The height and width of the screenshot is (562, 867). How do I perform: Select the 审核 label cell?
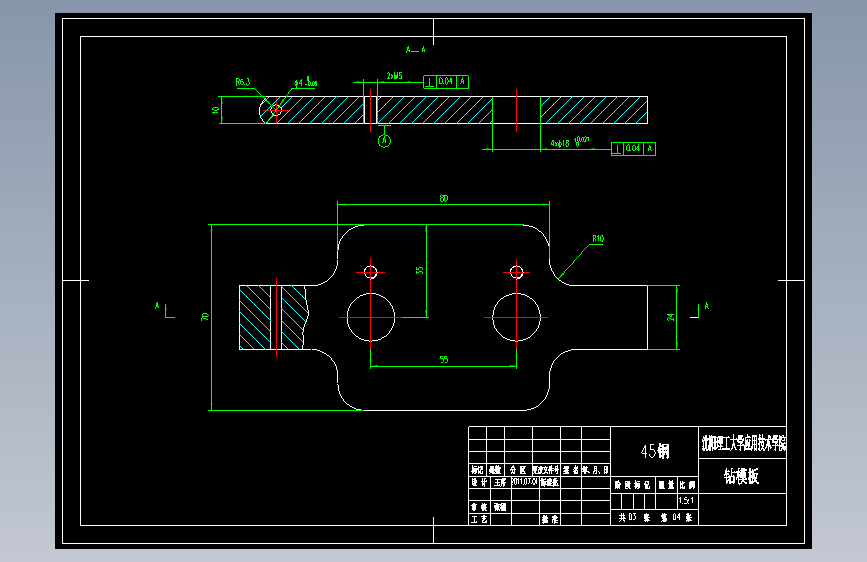[479, 507]
